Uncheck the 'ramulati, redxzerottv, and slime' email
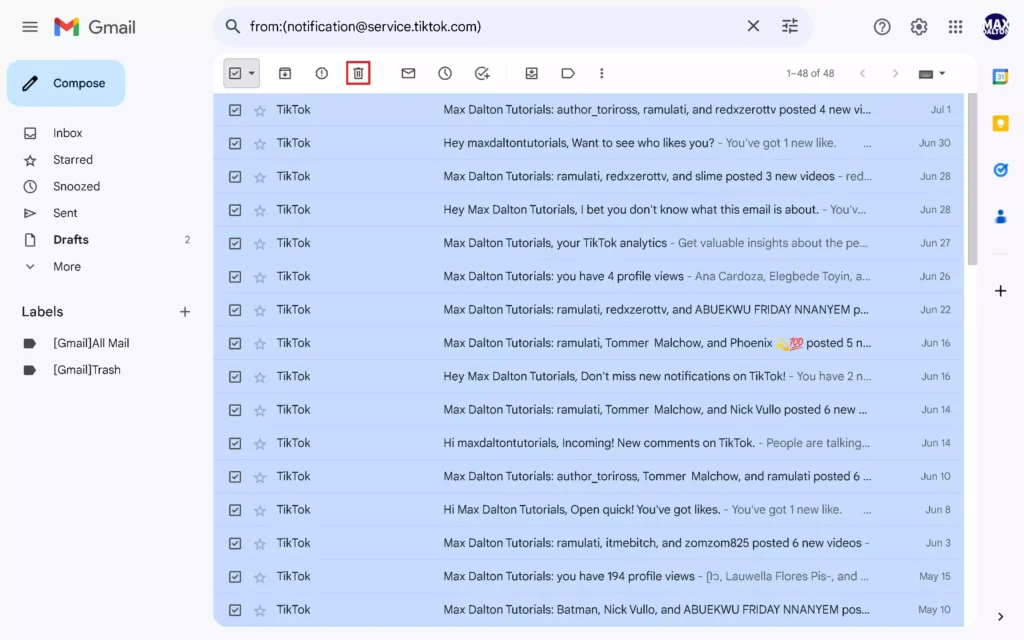 point(235,177)
